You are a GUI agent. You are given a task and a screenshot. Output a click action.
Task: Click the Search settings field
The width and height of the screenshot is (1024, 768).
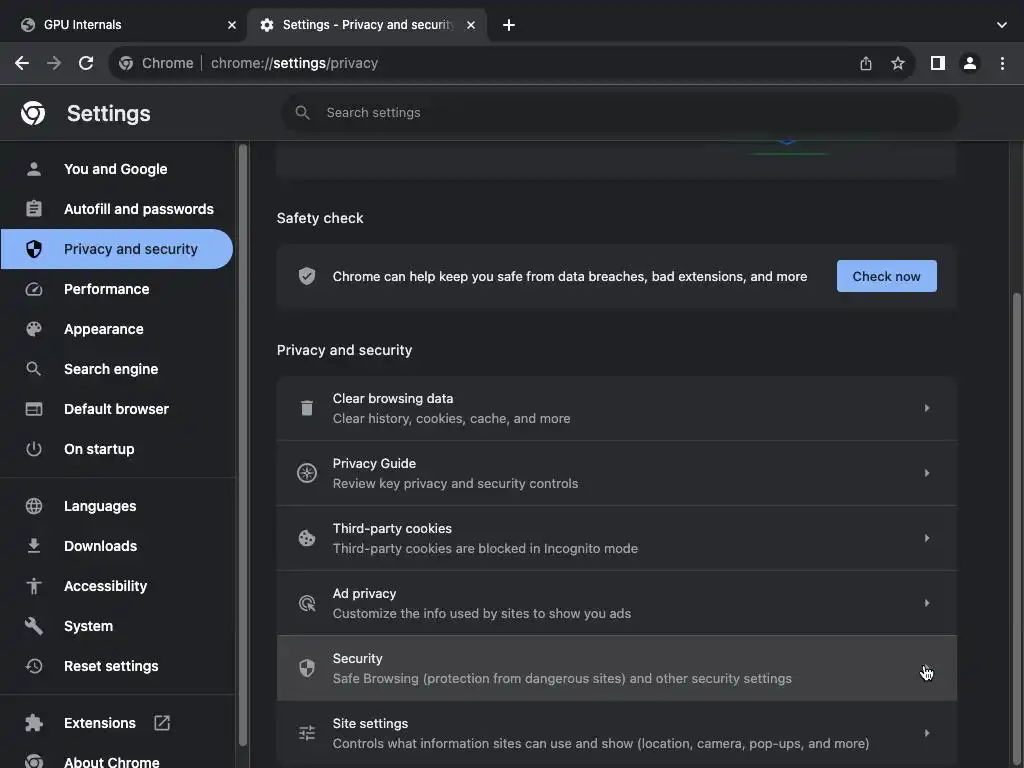(620, 113)
